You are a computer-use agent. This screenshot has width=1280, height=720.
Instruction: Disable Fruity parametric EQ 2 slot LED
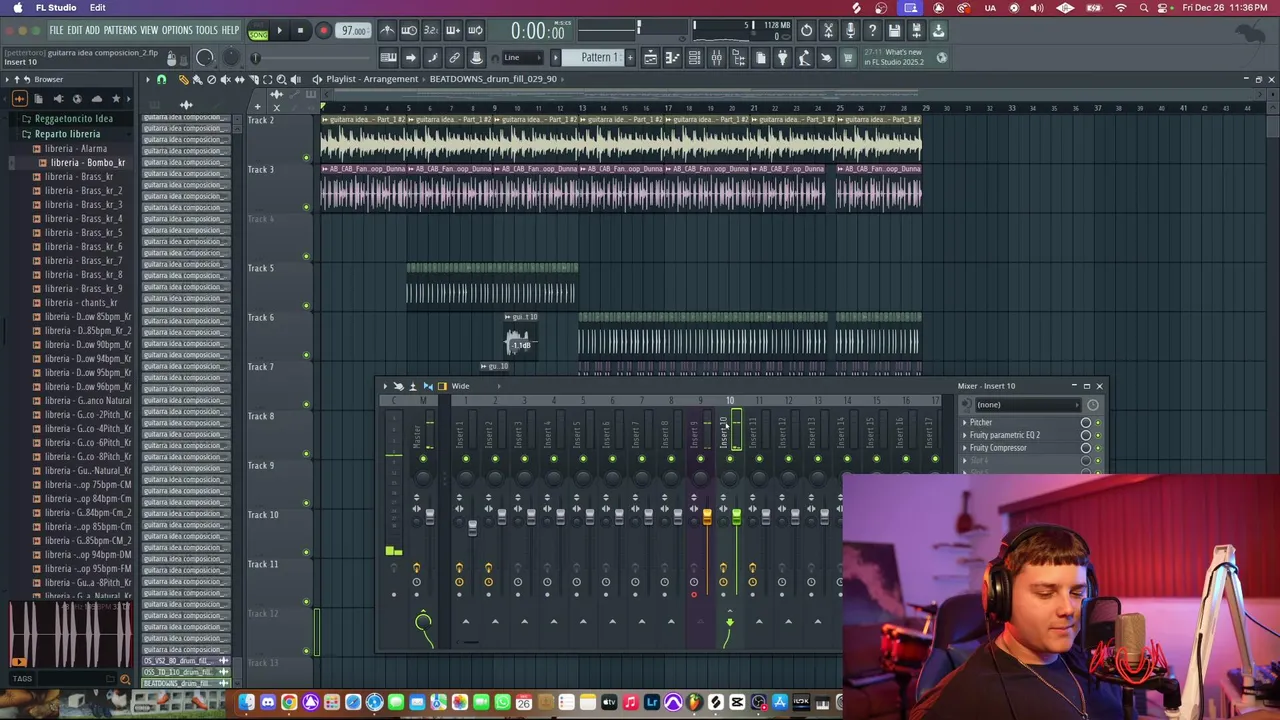1098,435
